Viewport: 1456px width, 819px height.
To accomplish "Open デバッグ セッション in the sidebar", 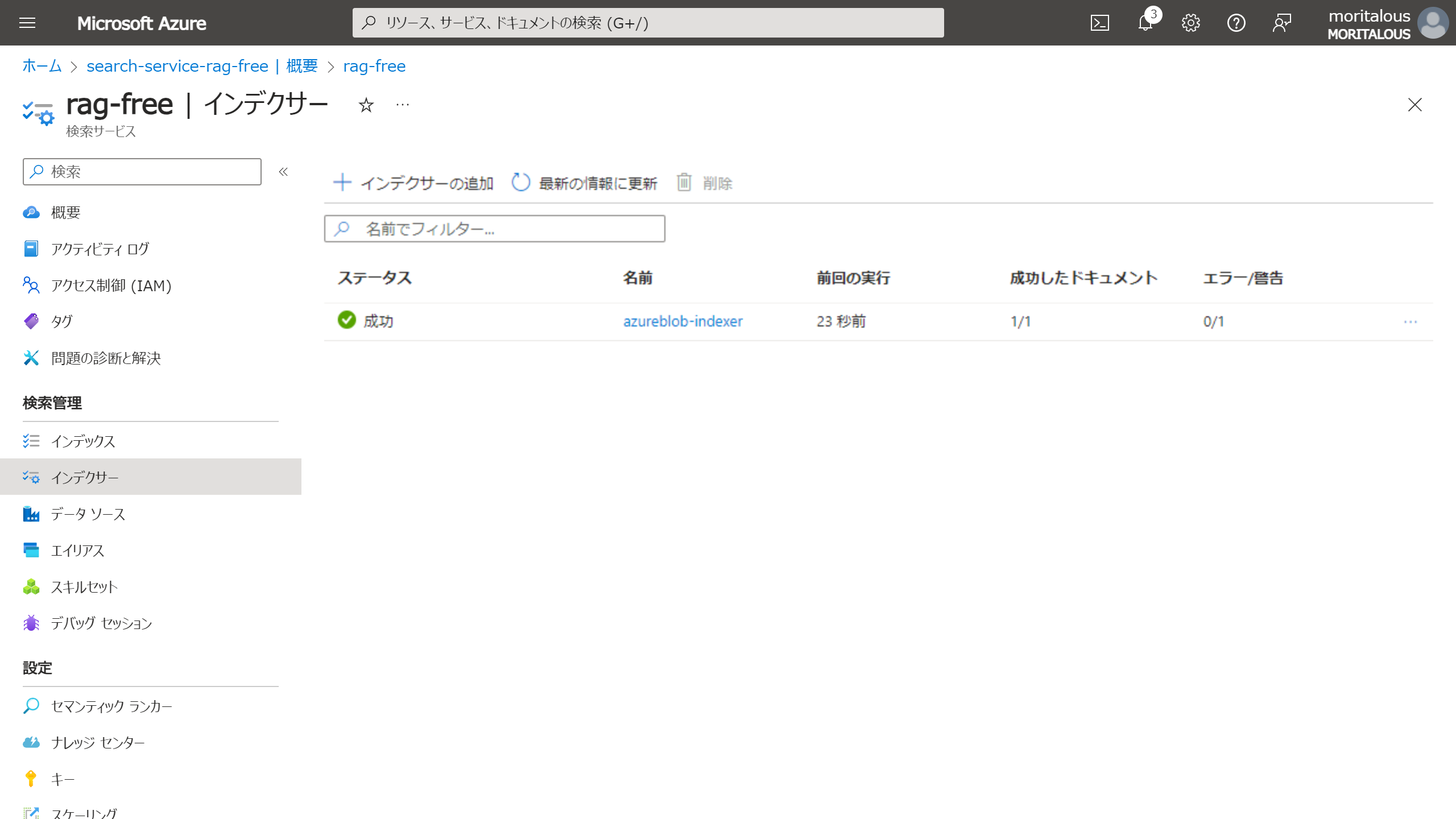I will pos(101,623).
